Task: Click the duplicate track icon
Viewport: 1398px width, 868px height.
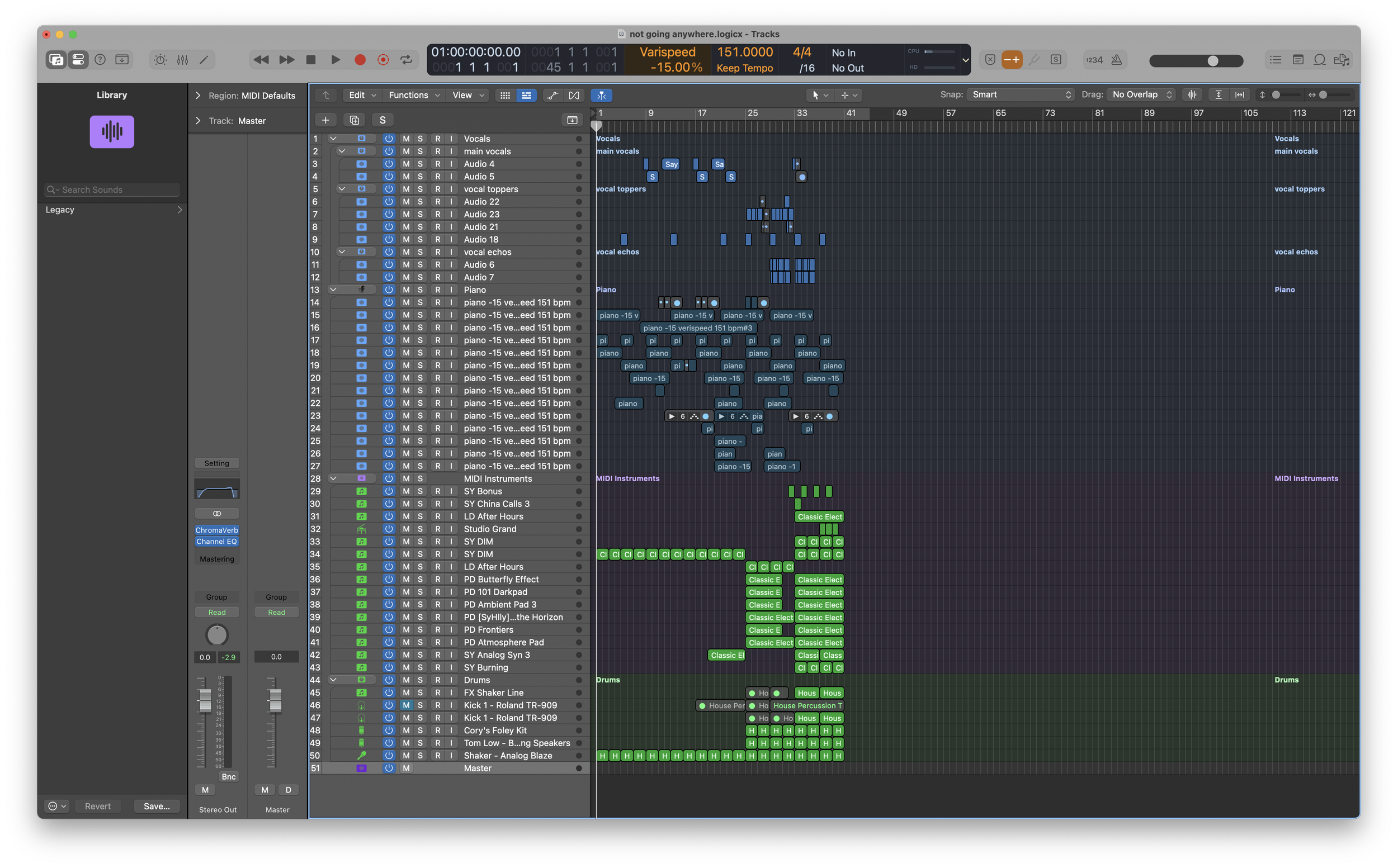Action: click(x=355, y=120)
